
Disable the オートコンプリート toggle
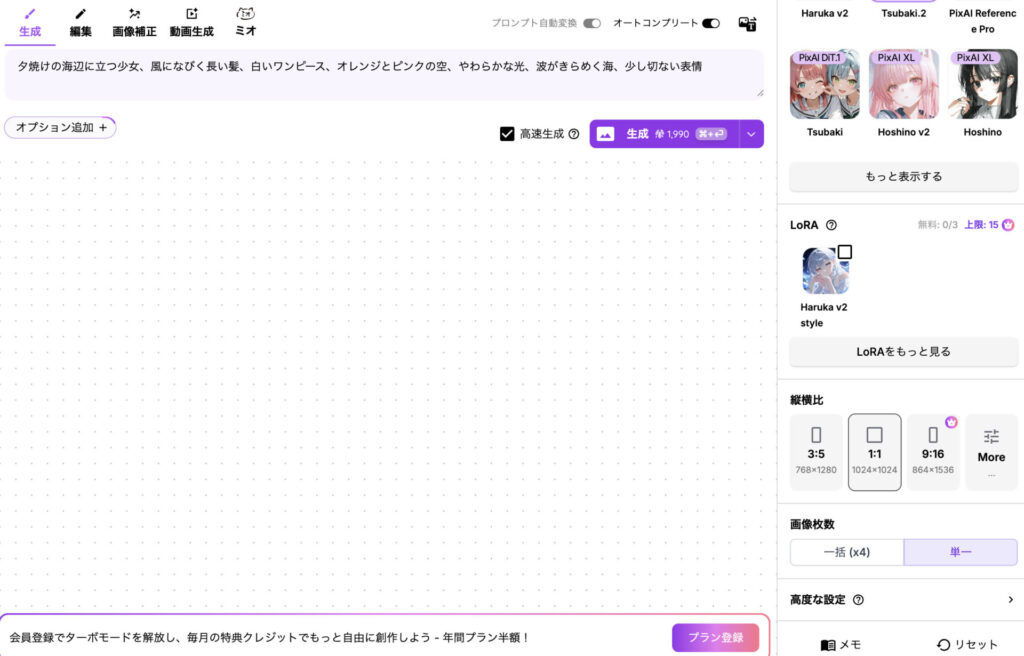[711, 23]
